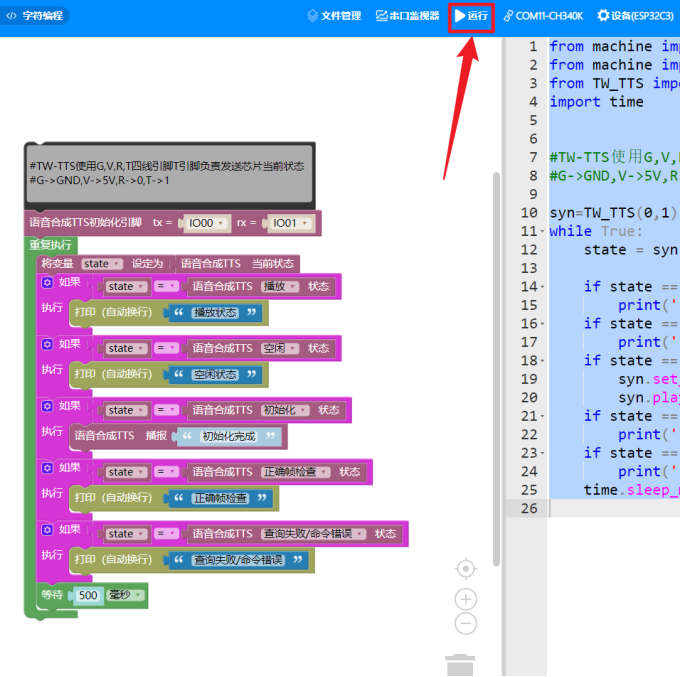Open the 文件管理 file manager
Viewport: 680px width, 677px height.
[x=334, y=16]
